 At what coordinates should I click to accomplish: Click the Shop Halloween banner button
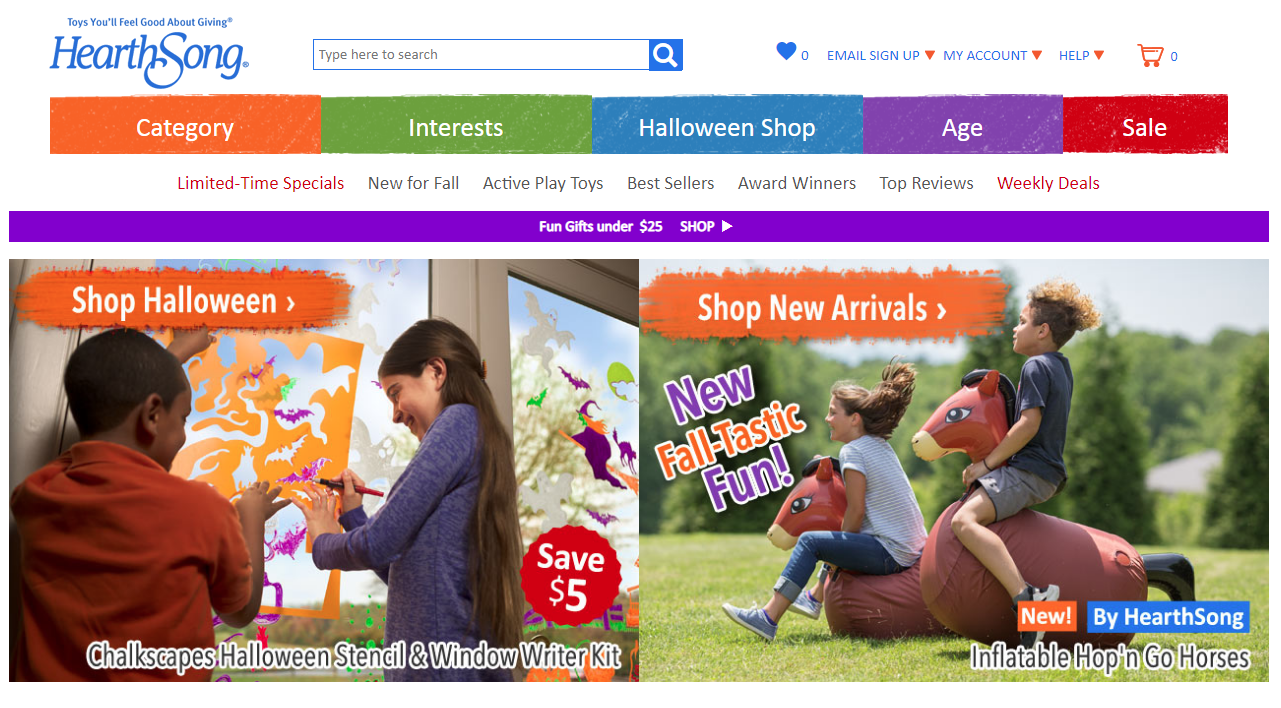tap(183, 299)
